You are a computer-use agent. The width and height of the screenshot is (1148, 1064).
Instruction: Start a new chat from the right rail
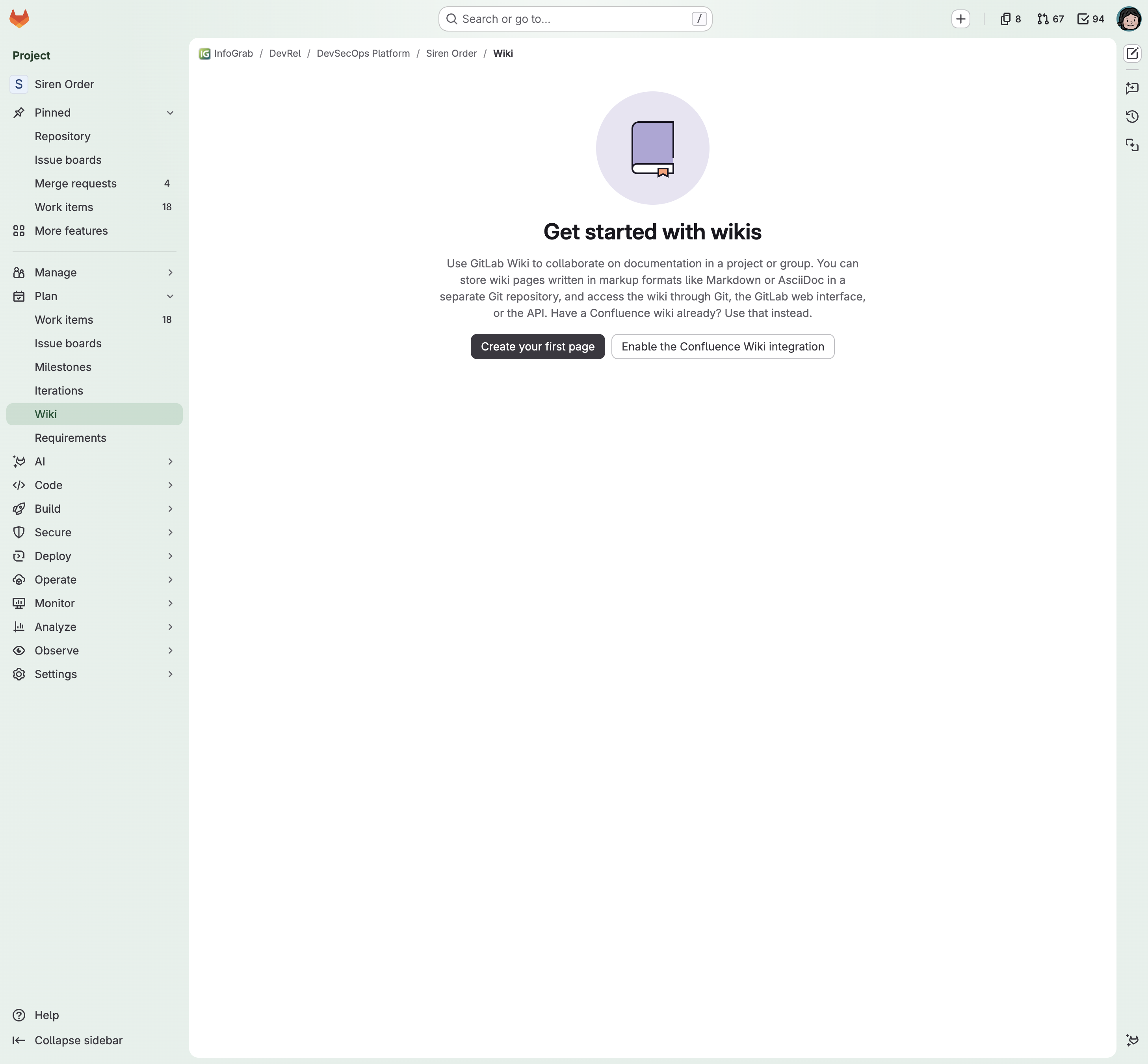tap(1132, 87)
